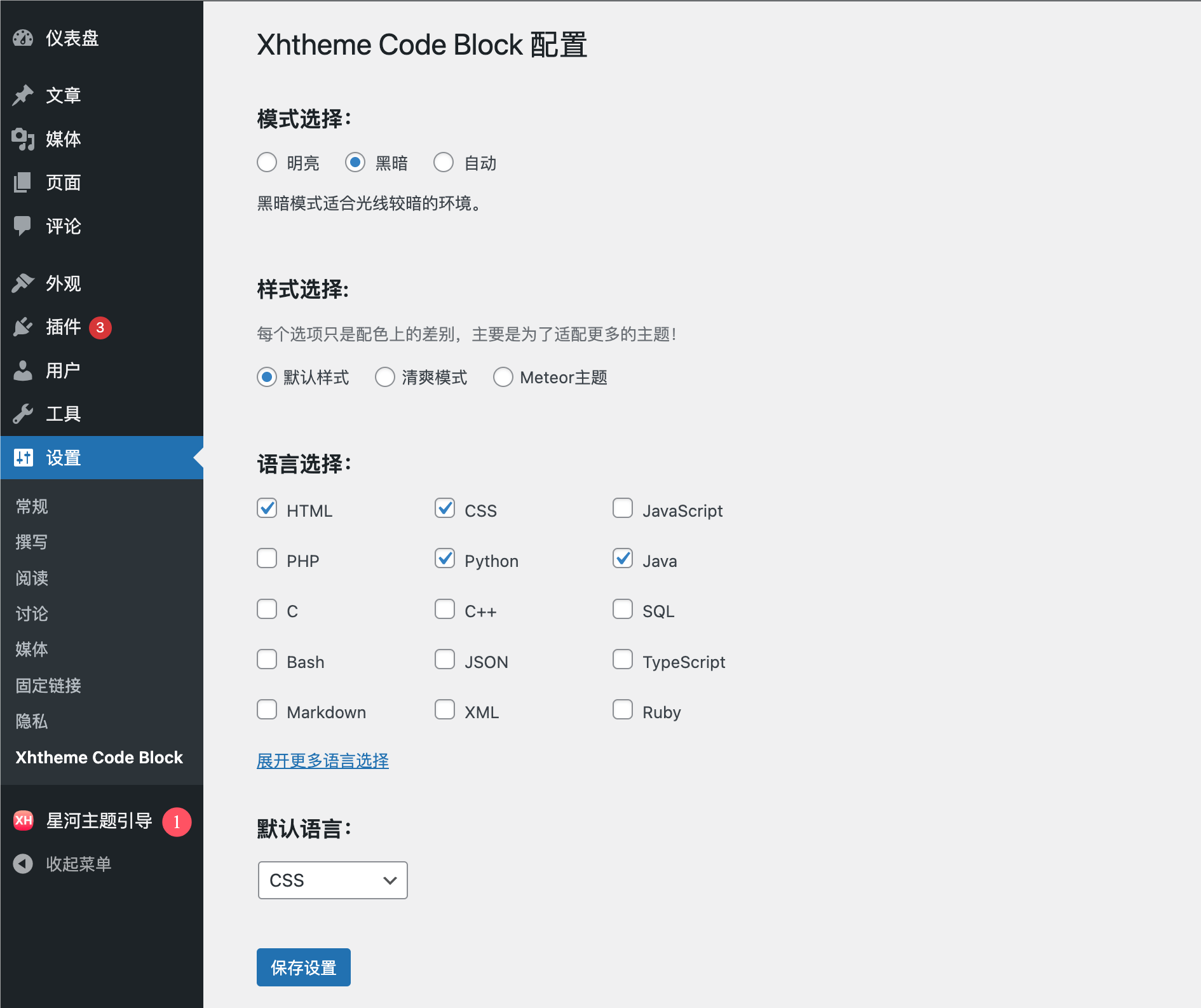
Task: Open the default language CSS dropdown
Action: pyautogui.click(x=333, y=880)
